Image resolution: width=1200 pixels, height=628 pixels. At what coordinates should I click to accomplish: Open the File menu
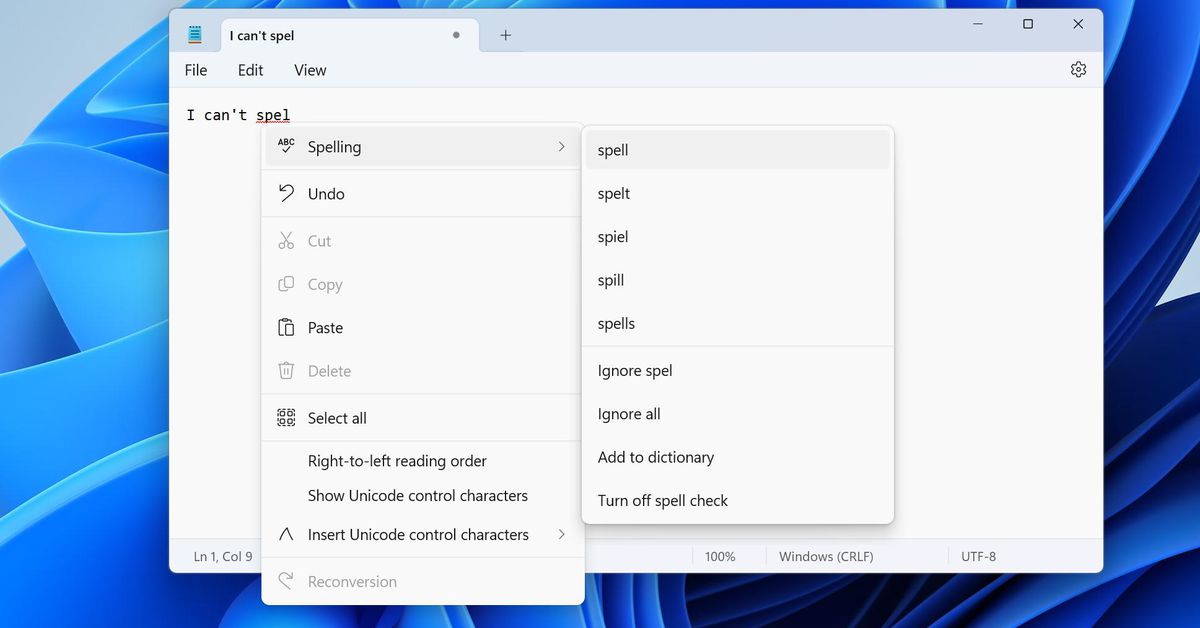pos(196,70)
